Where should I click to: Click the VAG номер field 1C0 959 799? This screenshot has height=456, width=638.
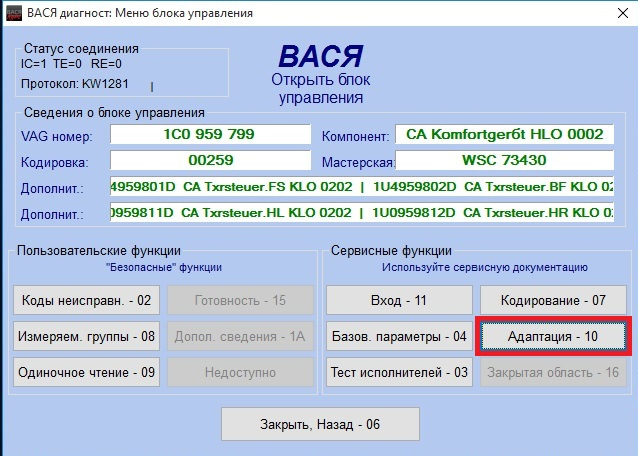(x=210, y=134)
